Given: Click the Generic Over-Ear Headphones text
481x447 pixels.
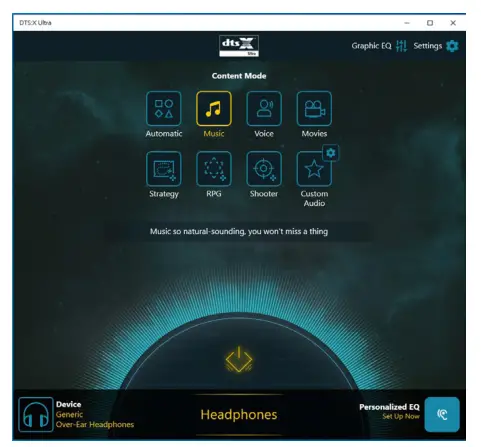Looking at the screenshot, I should click(95, 419).
